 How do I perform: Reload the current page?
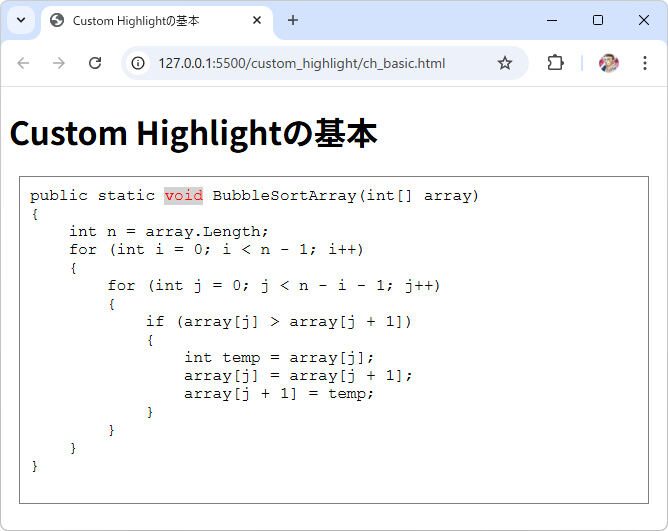coord(95,63)
